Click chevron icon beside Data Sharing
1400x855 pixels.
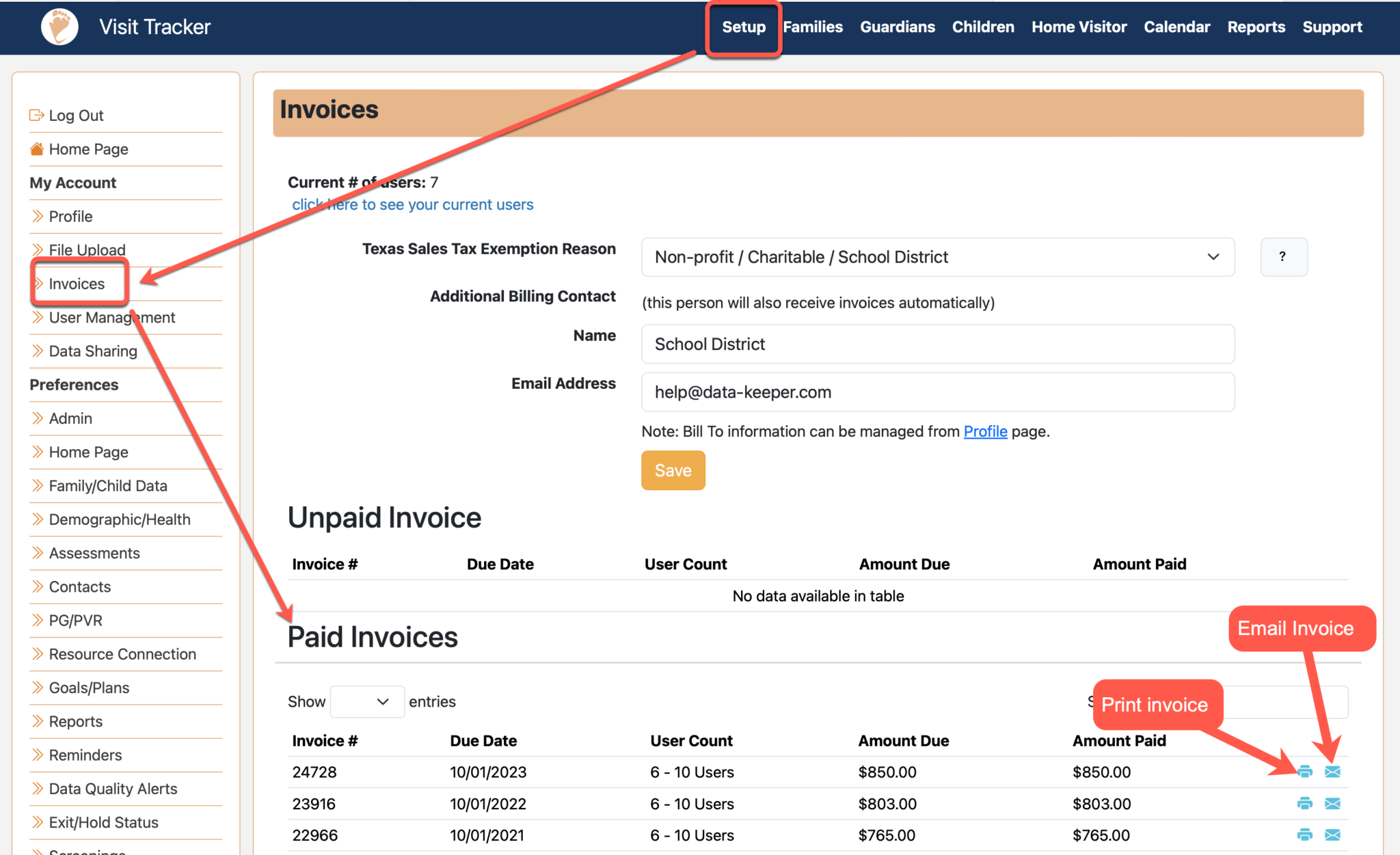coord(38,351)
